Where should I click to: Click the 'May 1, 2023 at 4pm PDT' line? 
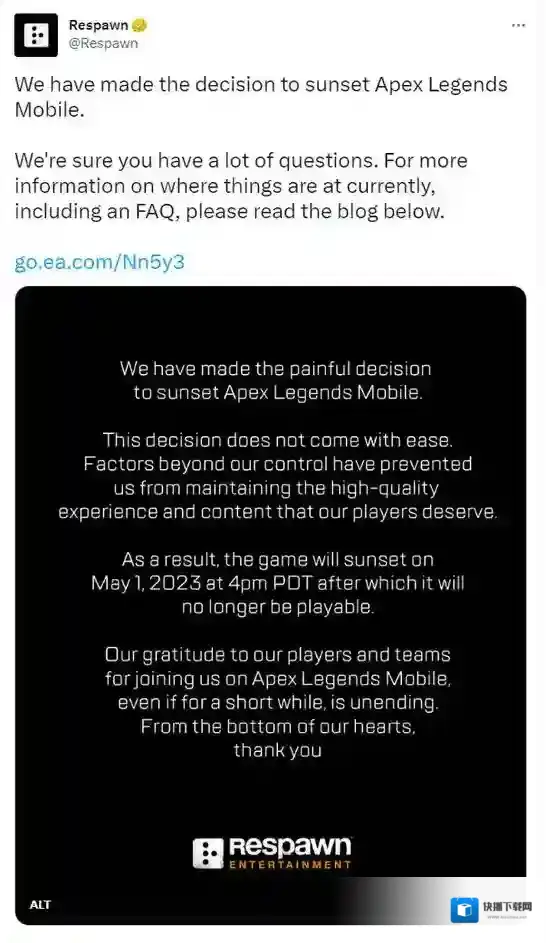[278, 583]
